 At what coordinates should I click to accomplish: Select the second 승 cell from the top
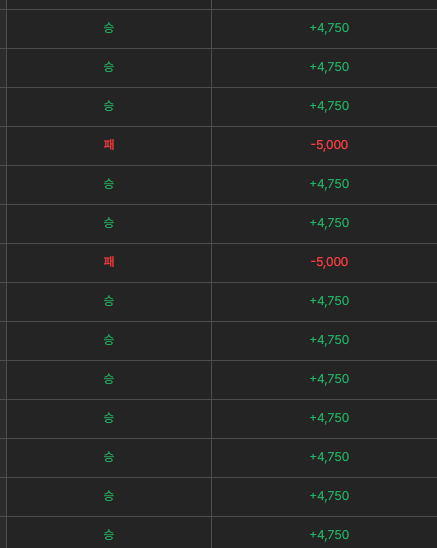coord(109,67)
